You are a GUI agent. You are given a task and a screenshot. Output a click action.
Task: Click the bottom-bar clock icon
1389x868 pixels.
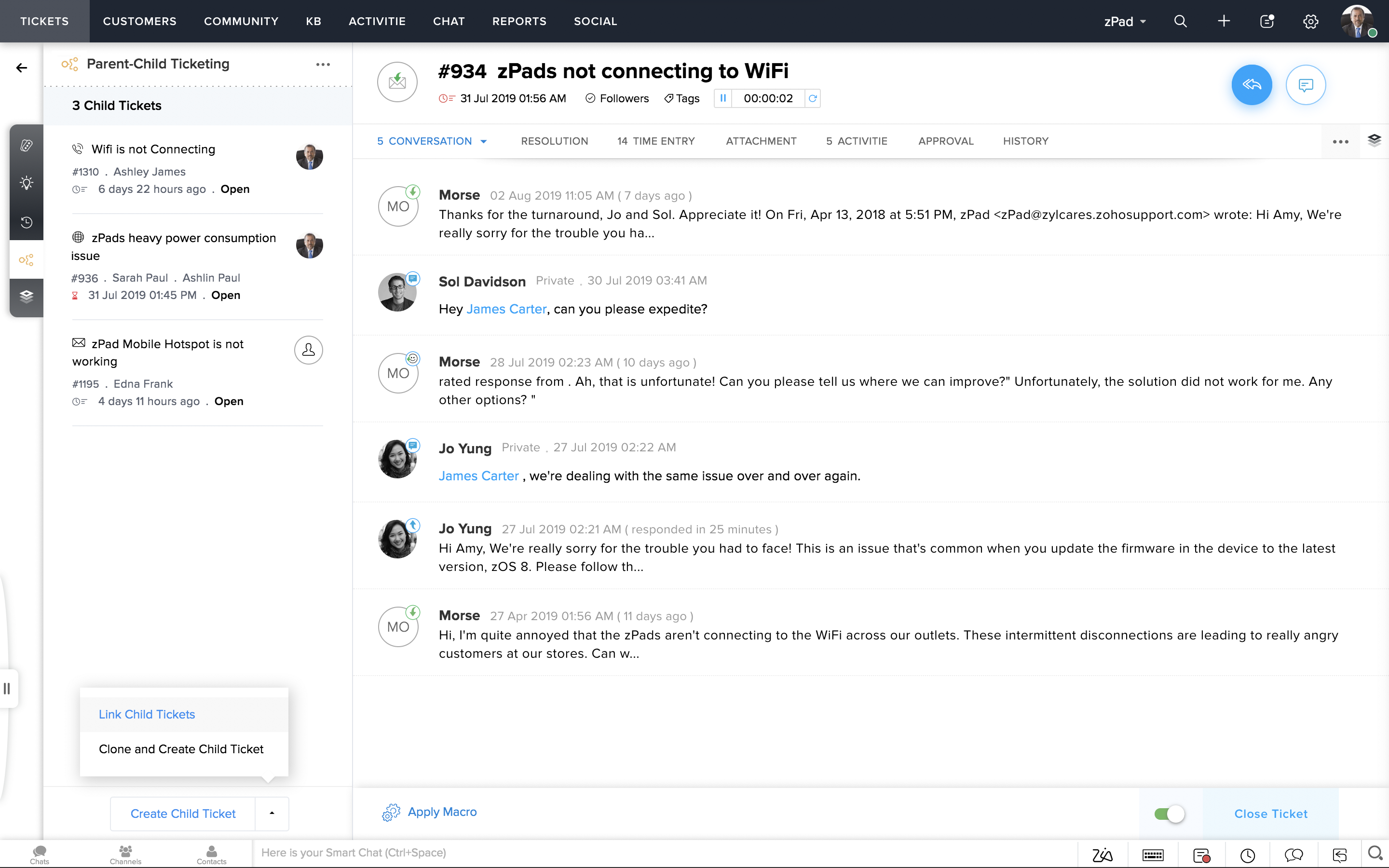pyautogui.click(x=1248, y=855)
